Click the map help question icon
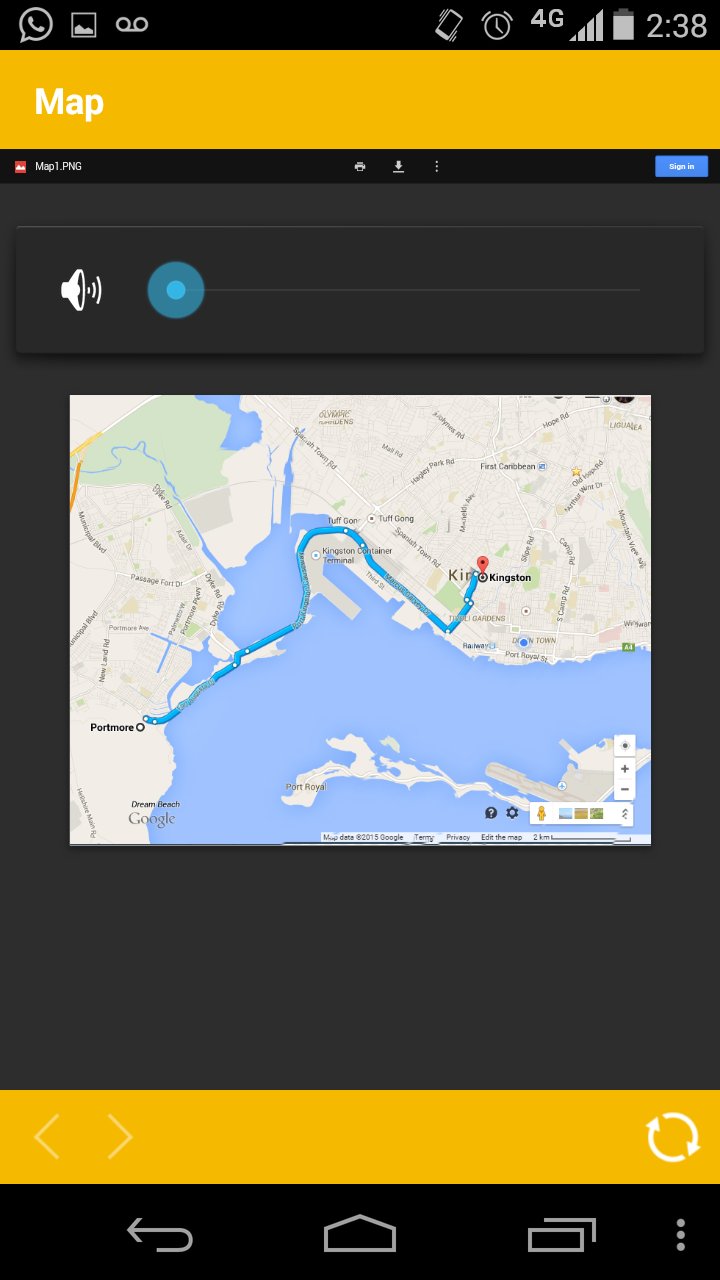The height and width of the screenshot is (1280, 720). pos(491,813)
